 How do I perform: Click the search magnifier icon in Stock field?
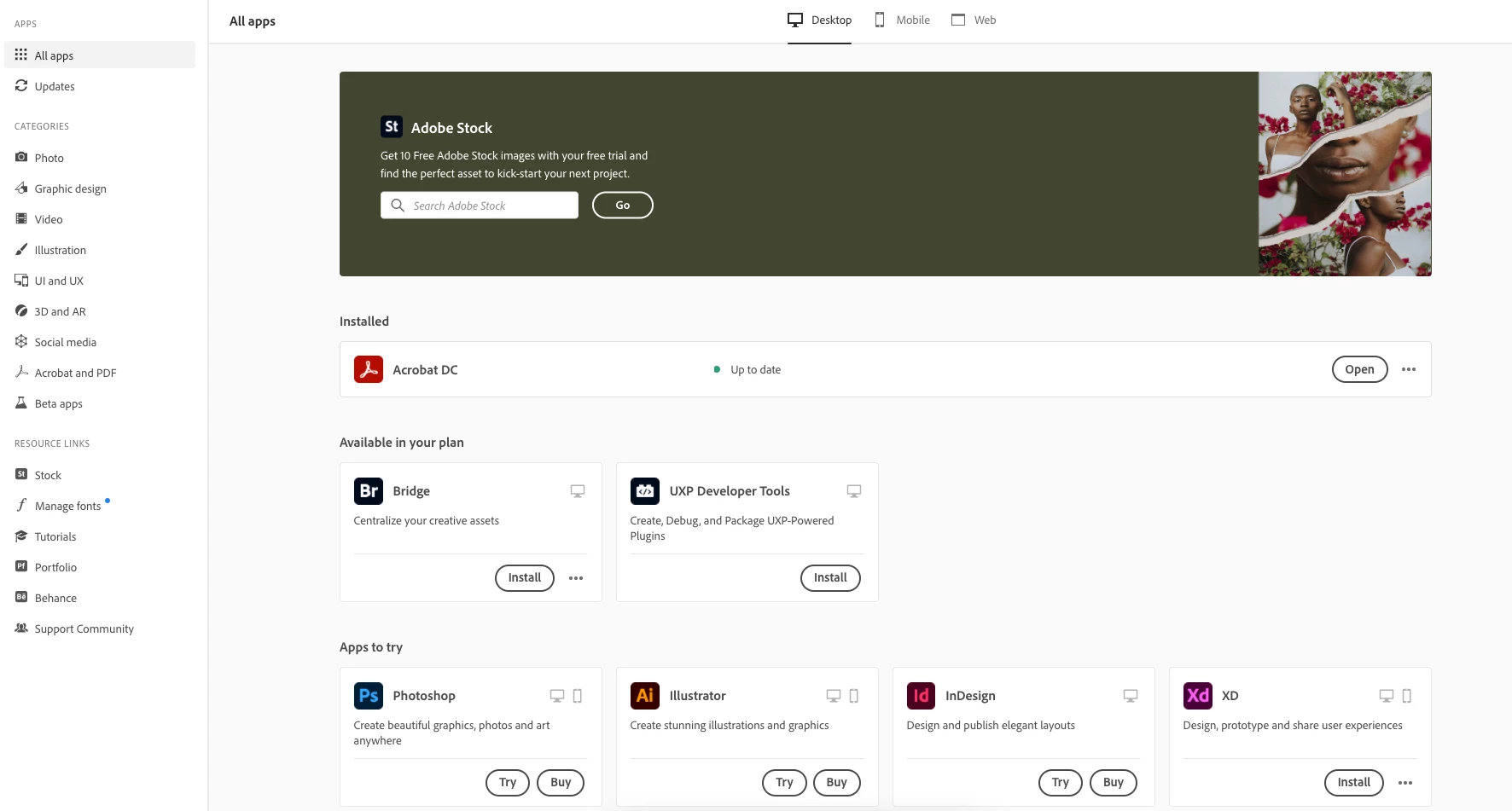398,206
